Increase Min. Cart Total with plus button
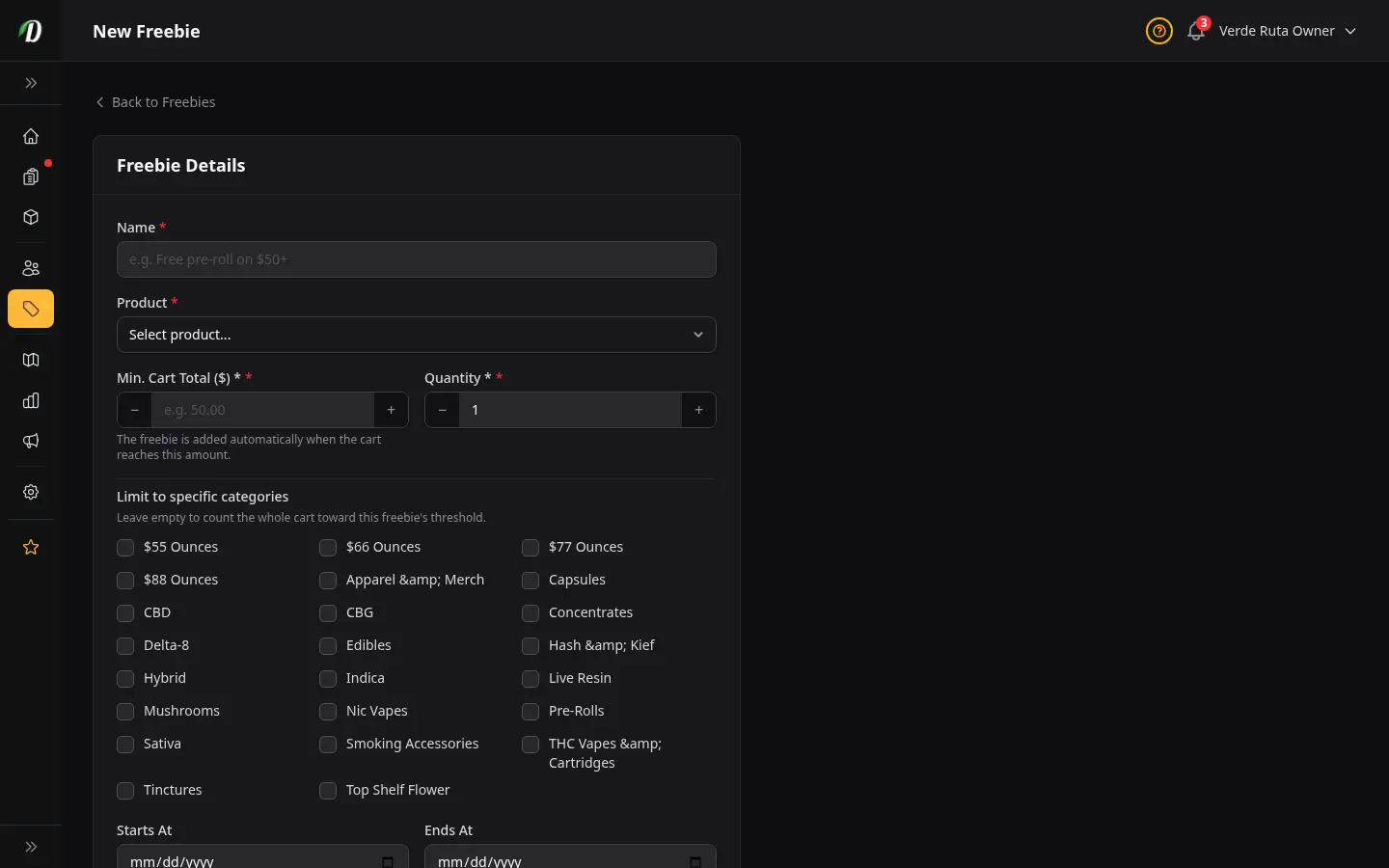 [391, 410]
